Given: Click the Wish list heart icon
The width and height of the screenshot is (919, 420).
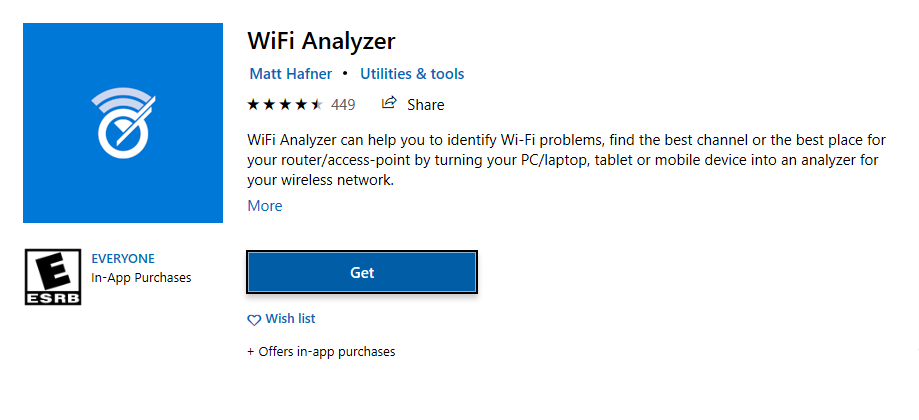Looking at the screenshot, I should (254, 320).
